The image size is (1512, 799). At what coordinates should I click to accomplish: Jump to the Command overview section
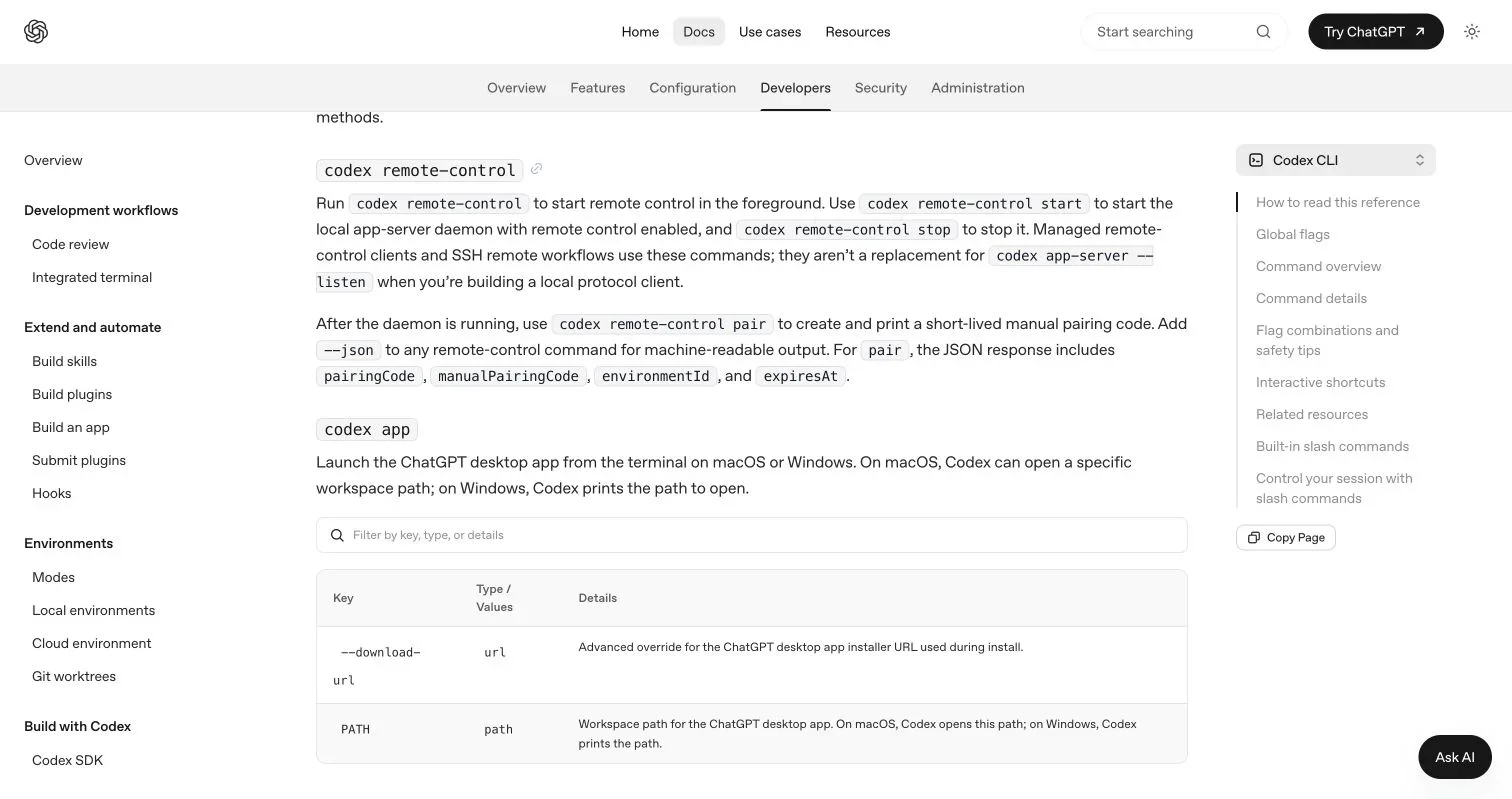click(x=1318, y=266)
